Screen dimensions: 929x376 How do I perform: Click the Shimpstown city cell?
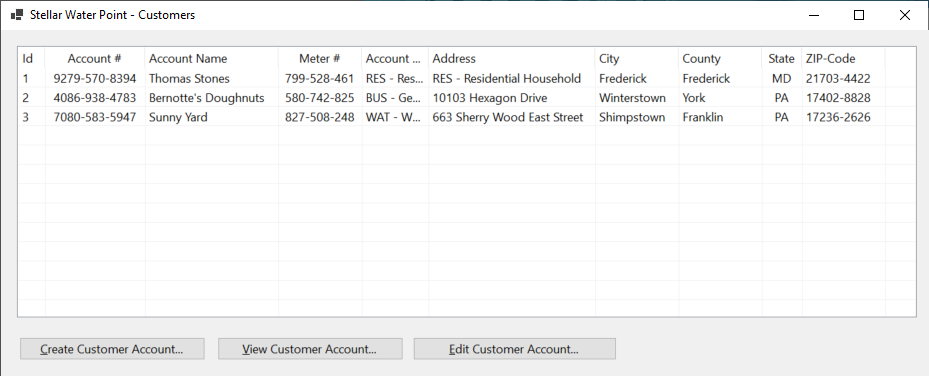point(632,117)
